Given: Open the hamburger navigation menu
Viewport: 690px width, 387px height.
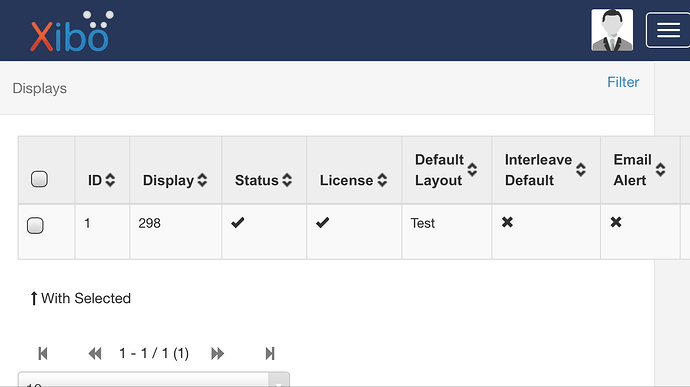Looking at the screenshot, I should click(x=668, y=30).
